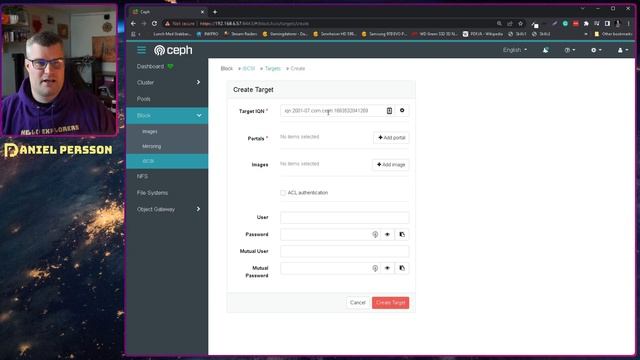Image resolution: width=640 pixels, height=360 pixels.
Task: Enable ACL authentication checkbox
Action: pyautogui.click(x=283, y=193)
